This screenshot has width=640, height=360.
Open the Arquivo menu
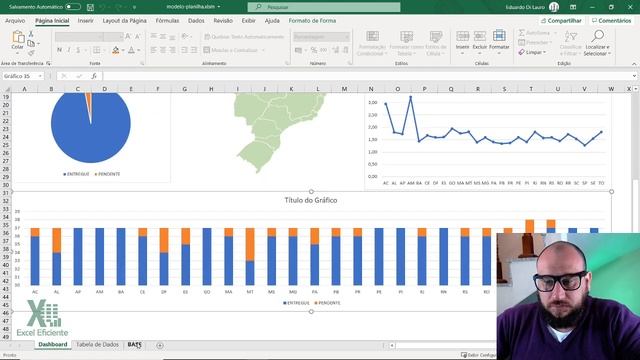(x=15, y=20)
